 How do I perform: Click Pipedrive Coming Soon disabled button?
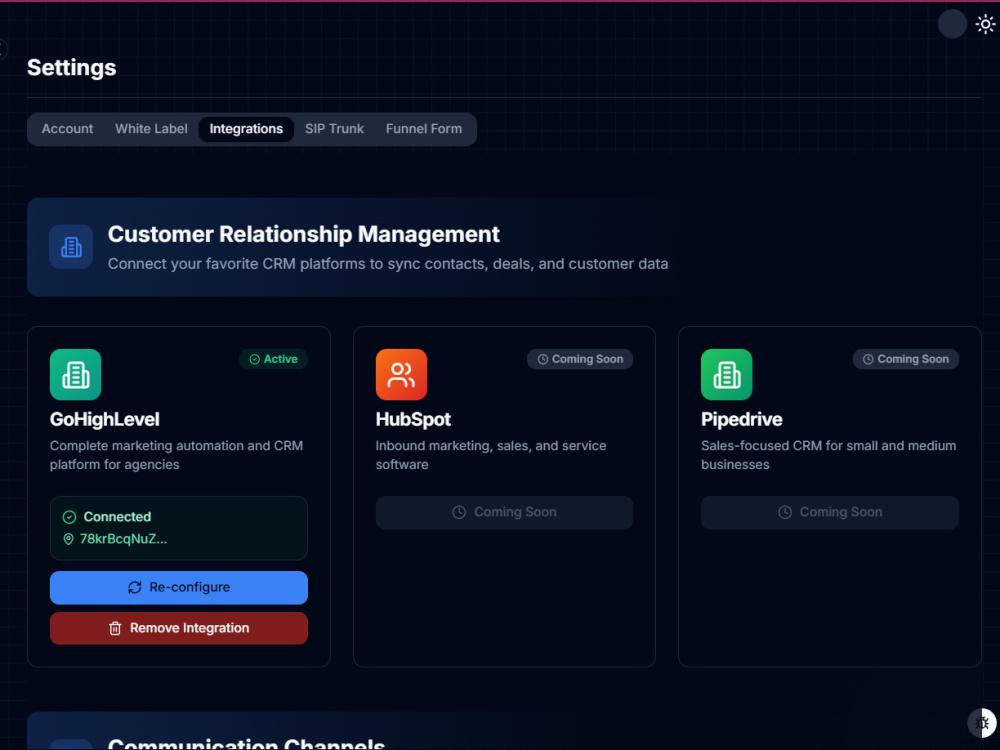click(830, 512)
